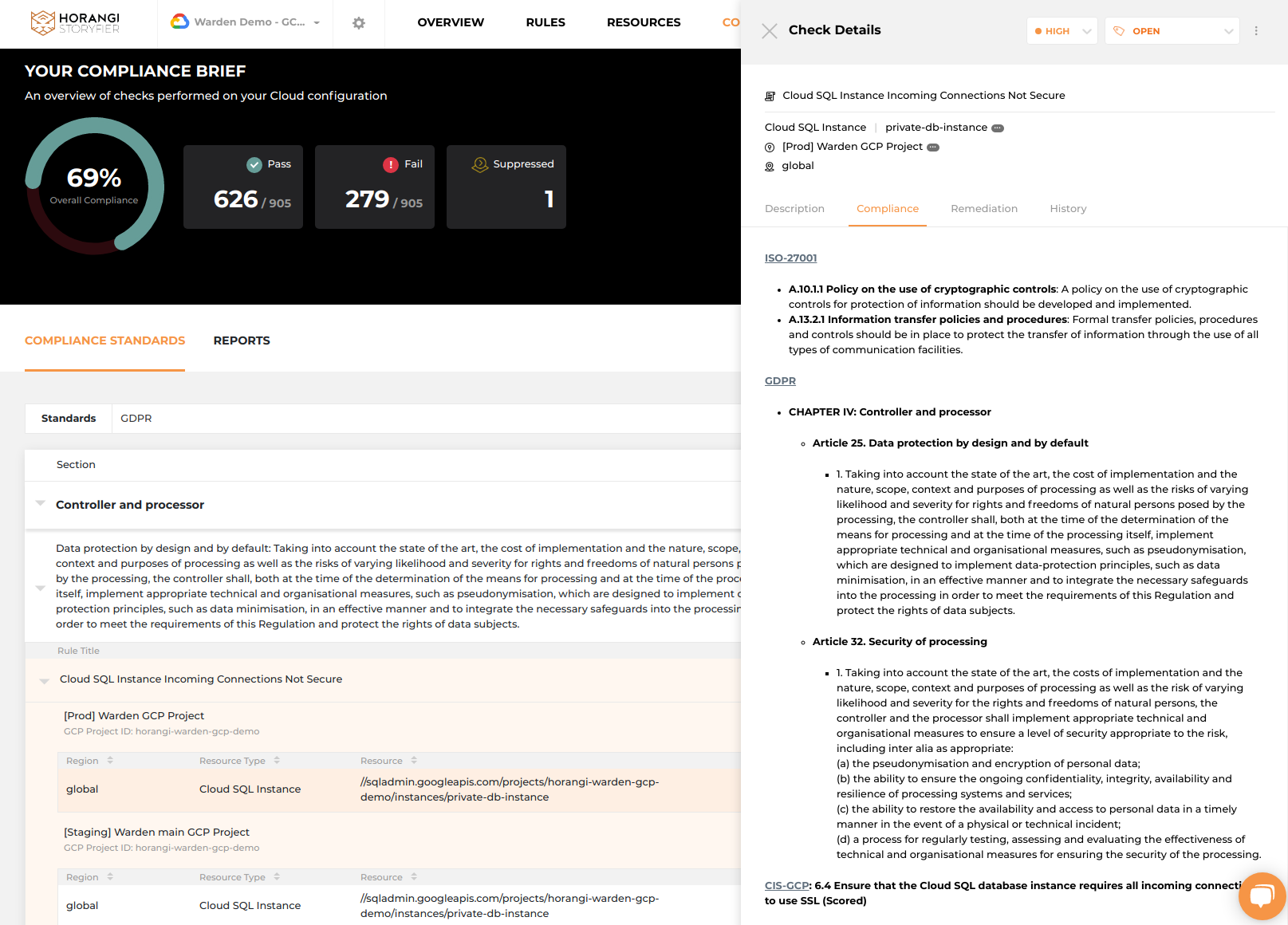Open the GDPR link in Check Details
The height and width of the screenshot is (925, 1288).
[780, 381]
